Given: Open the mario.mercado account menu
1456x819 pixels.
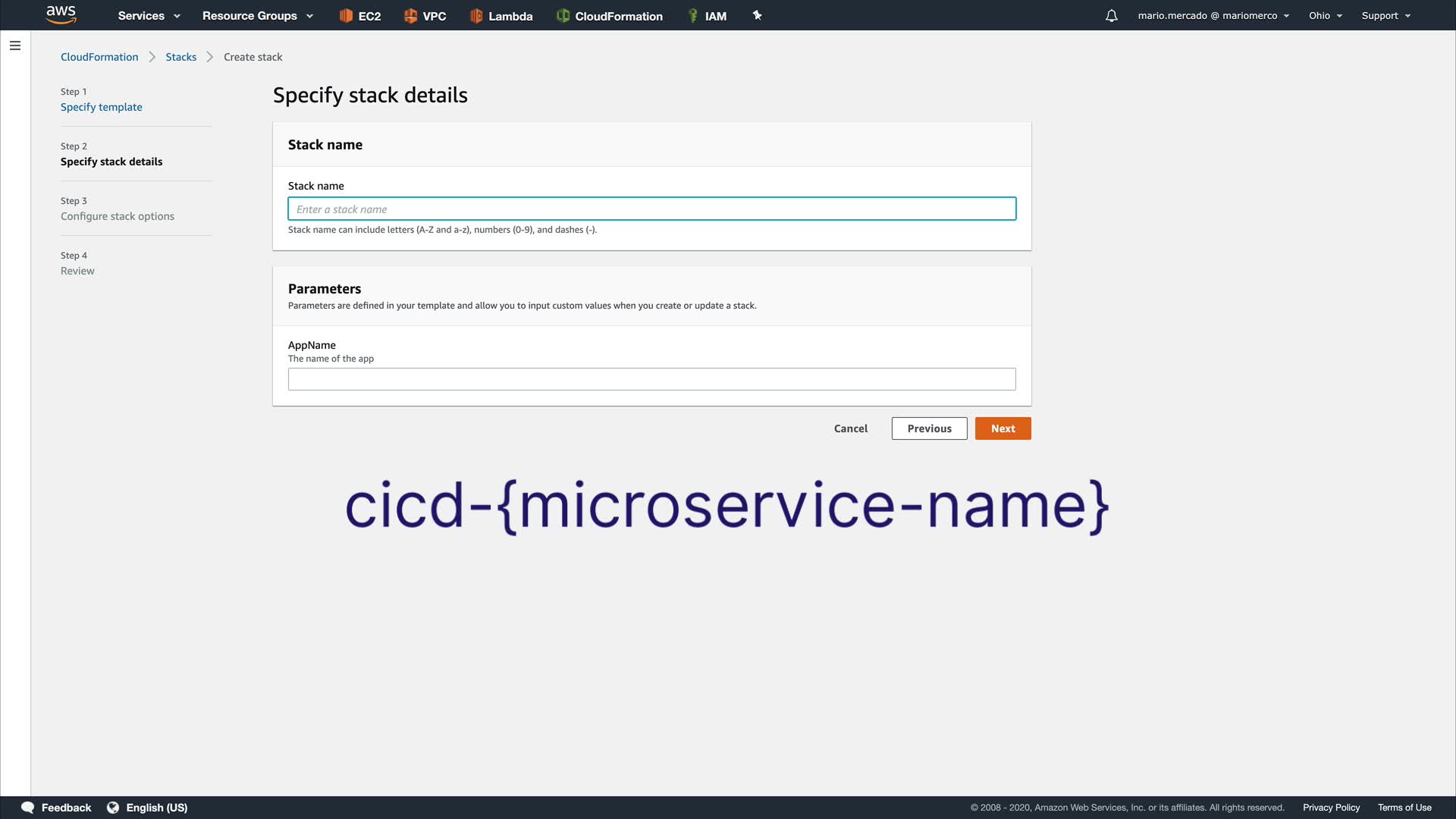Looking at the screenshot, I should (1213, 16).
